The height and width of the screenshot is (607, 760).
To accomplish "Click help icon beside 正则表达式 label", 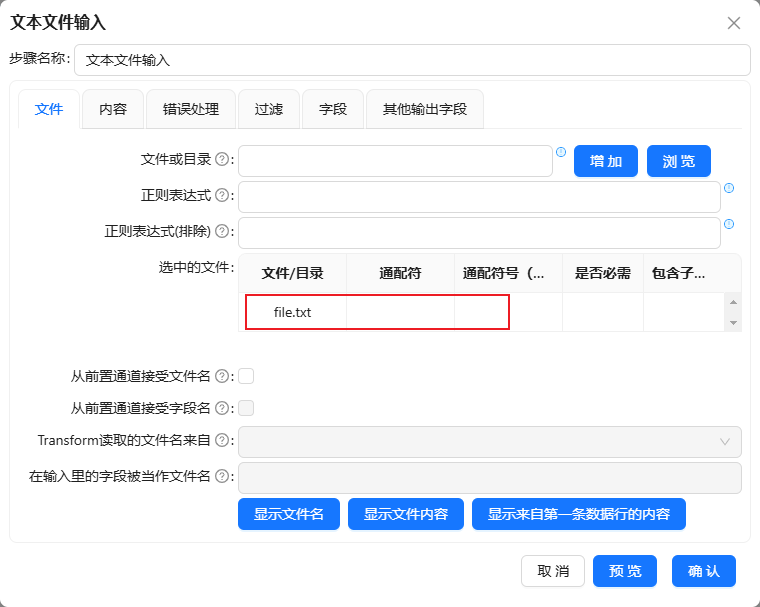I will point(222,196).
